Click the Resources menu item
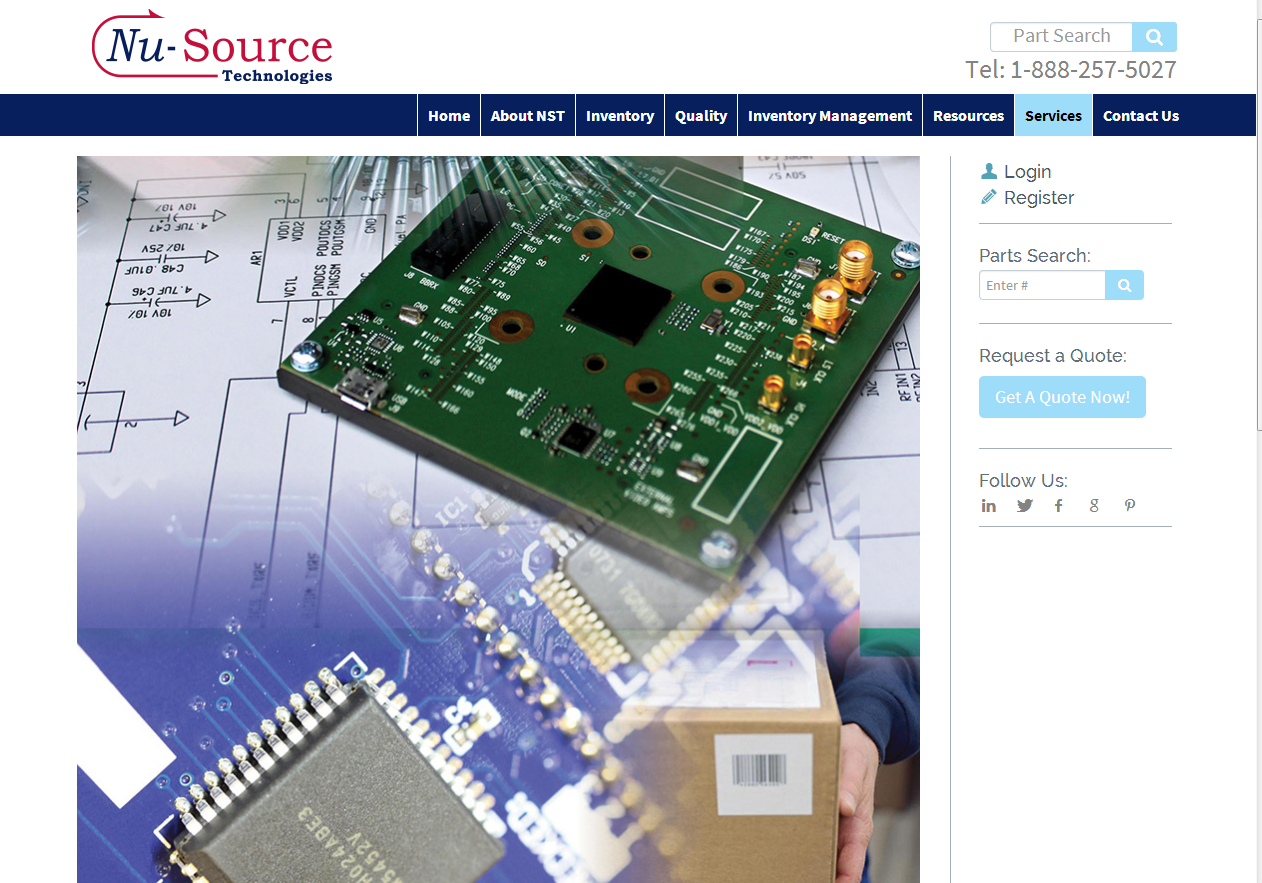Screen dimensions: 1262x883 pyautogui.click(x=968, y=116)
